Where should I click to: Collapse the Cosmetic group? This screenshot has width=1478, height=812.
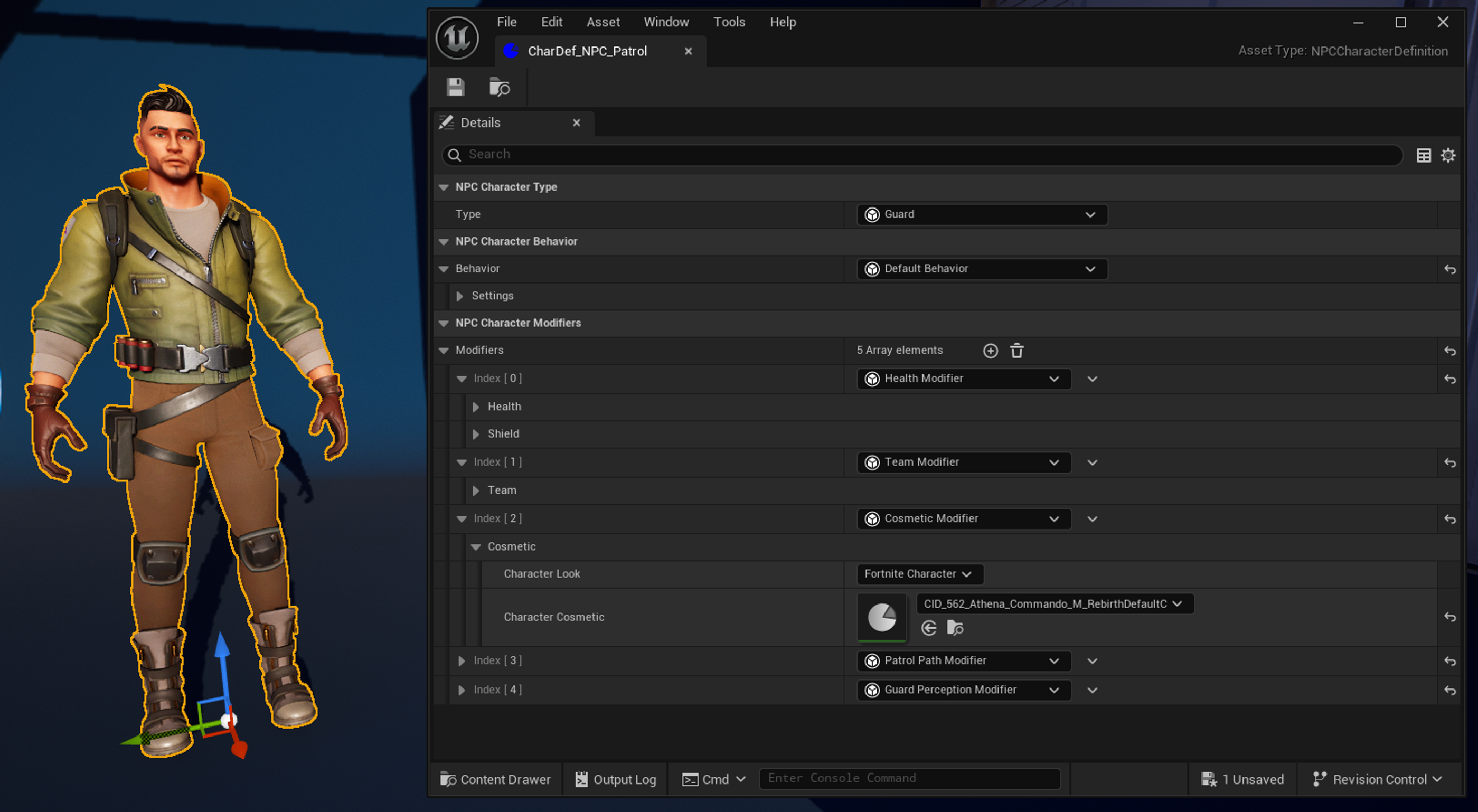pos(476,547)
